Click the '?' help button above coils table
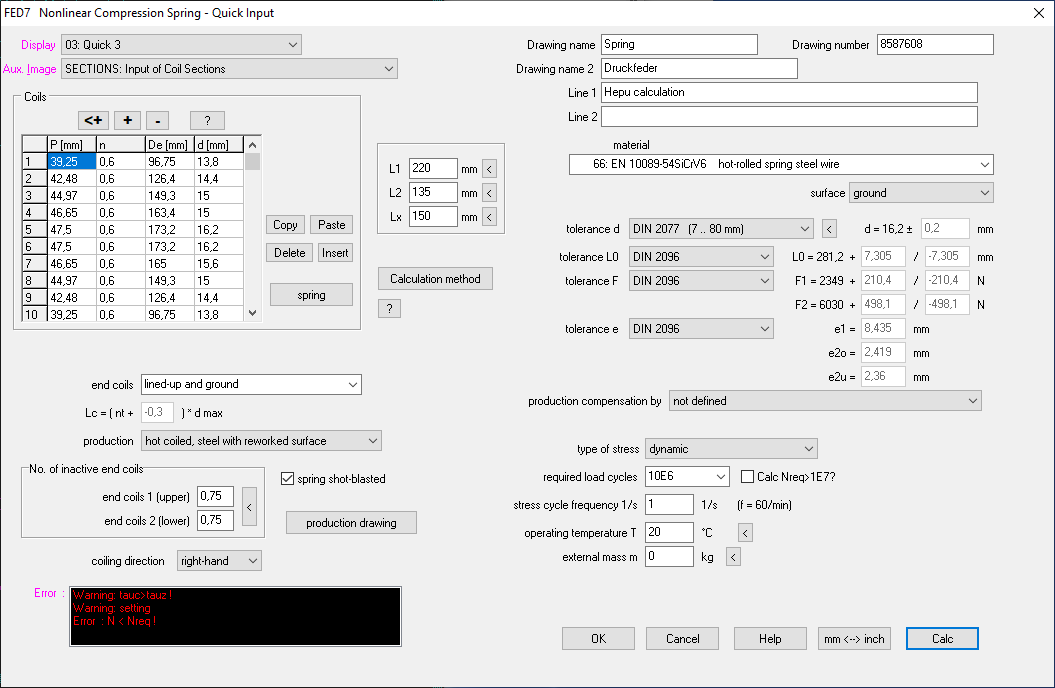The height and width of the screenshot is (688, 1055). (207, 120)
